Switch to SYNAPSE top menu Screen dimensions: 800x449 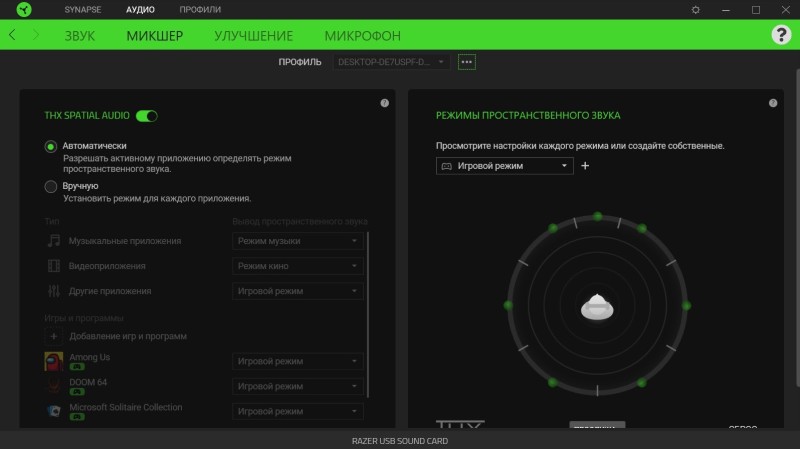point(83,10)
